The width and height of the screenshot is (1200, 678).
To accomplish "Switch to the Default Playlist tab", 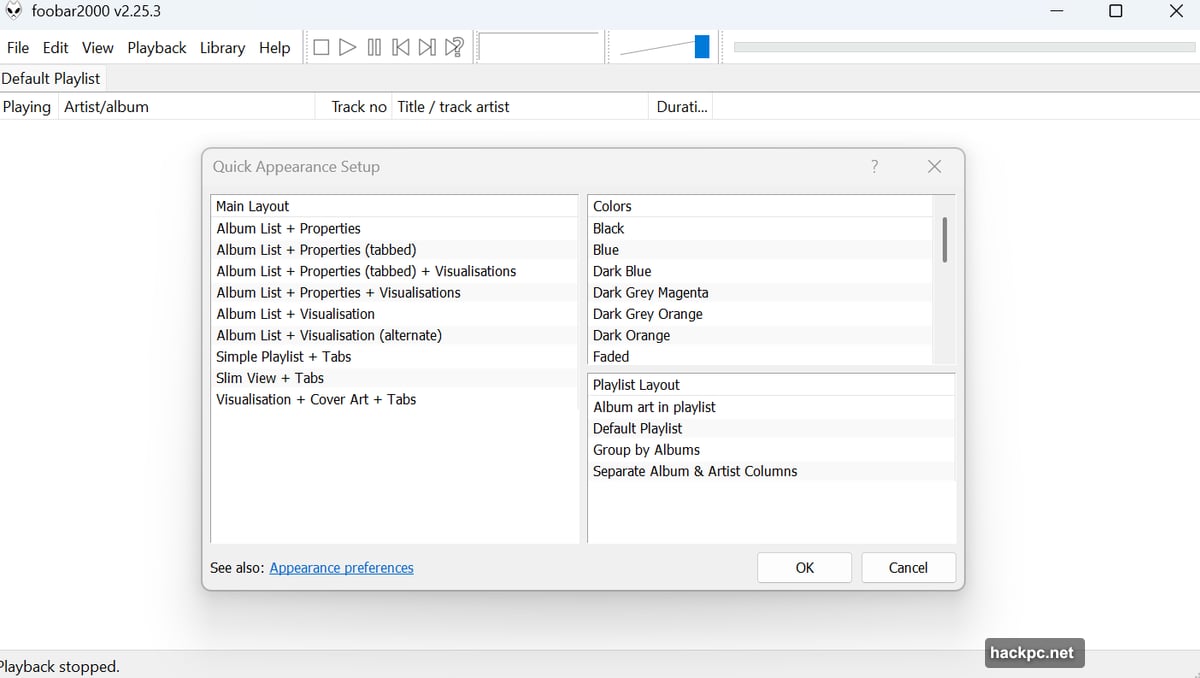I will pos(52,78).
